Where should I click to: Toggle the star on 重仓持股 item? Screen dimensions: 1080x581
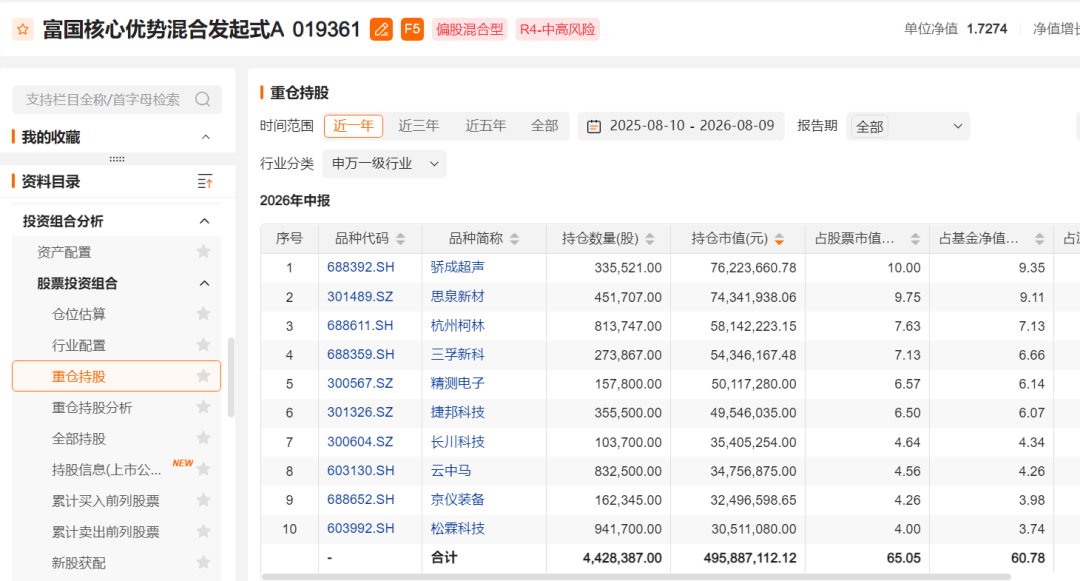pos(203,376)
